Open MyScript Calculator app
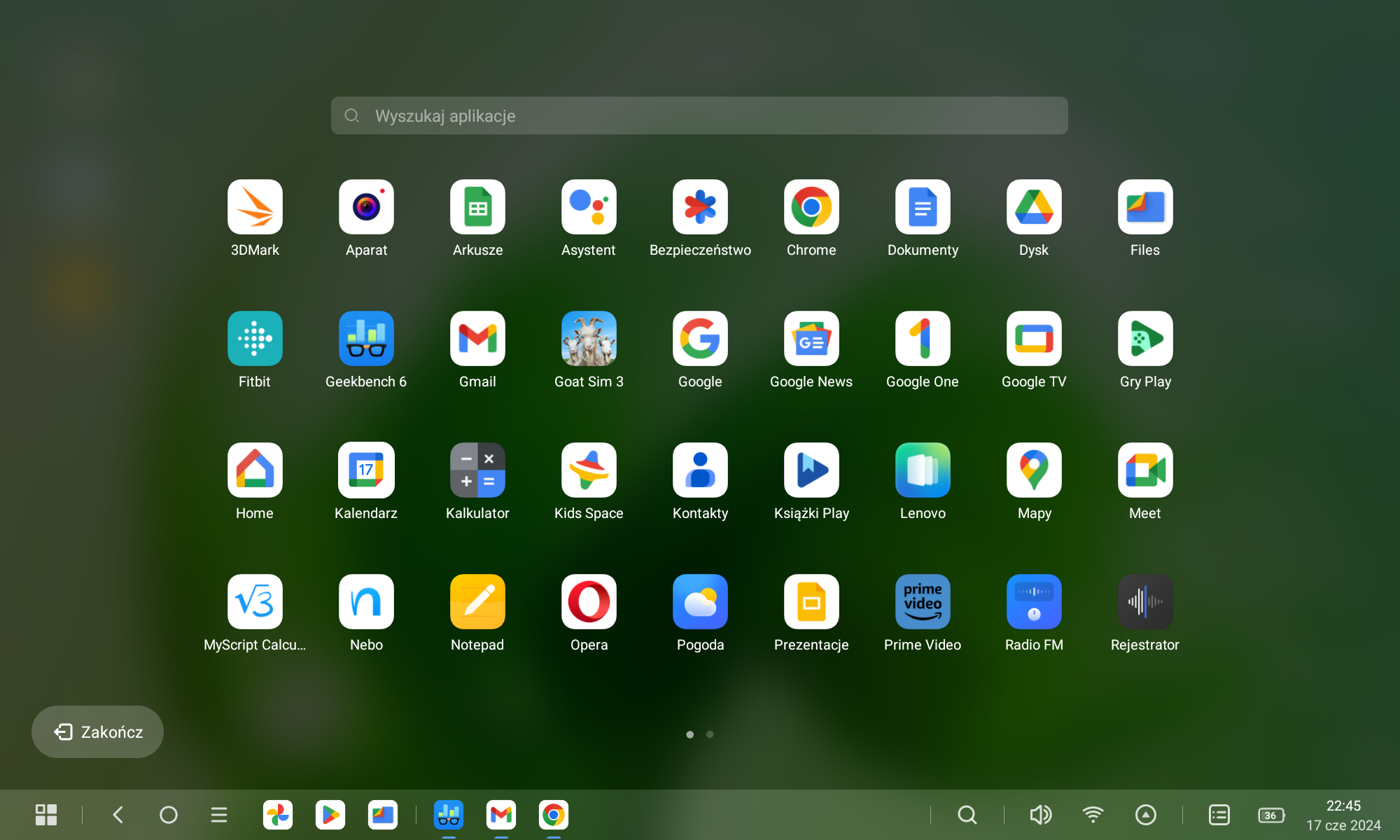 pyautogui.click(x=255, y=602)
